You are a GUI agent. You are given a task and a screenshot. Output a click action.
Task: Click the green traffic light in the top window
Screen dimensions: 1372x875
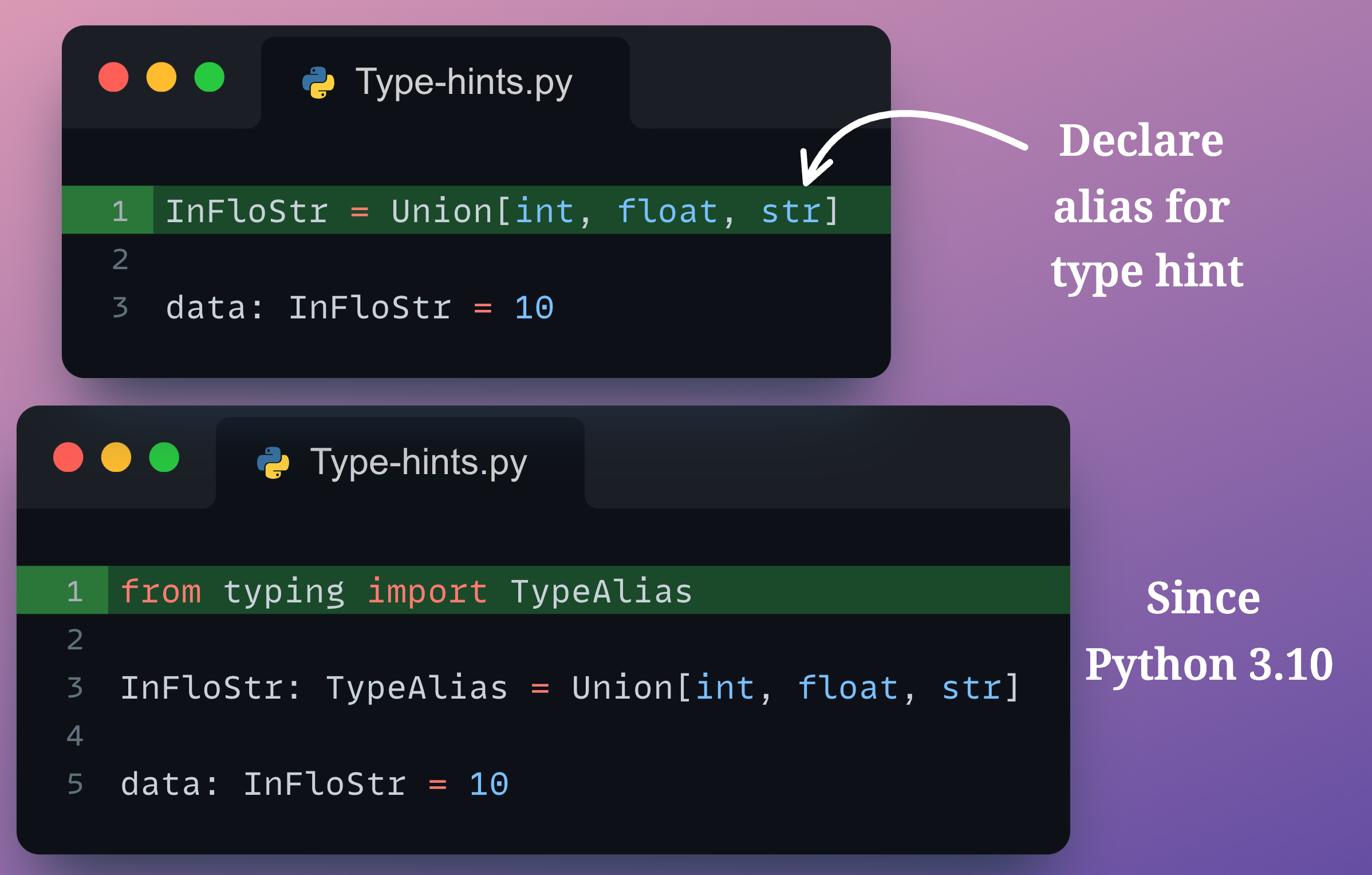[210, 78]
